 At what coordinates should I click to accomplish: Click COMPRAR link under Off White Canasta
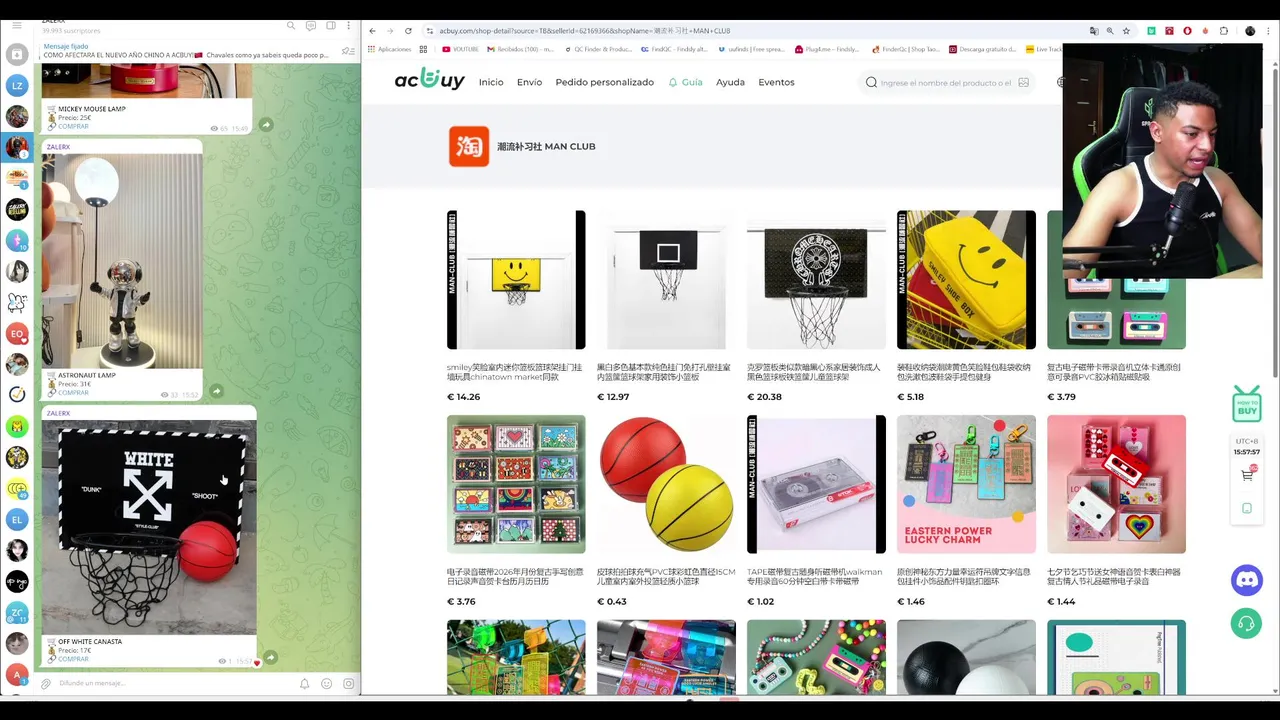click(73, 659)
